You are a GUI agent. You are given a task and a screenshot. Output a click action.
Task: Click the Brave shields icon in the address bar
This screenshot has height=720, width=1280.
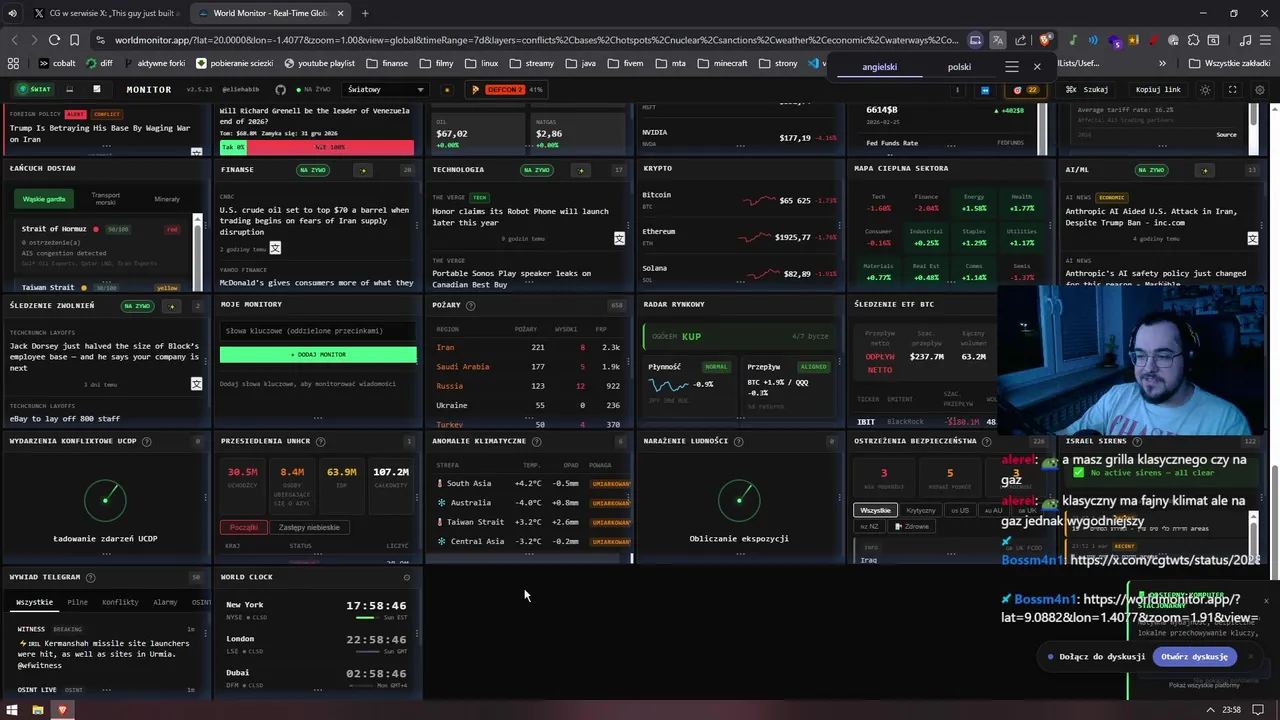click(1045, 40)
